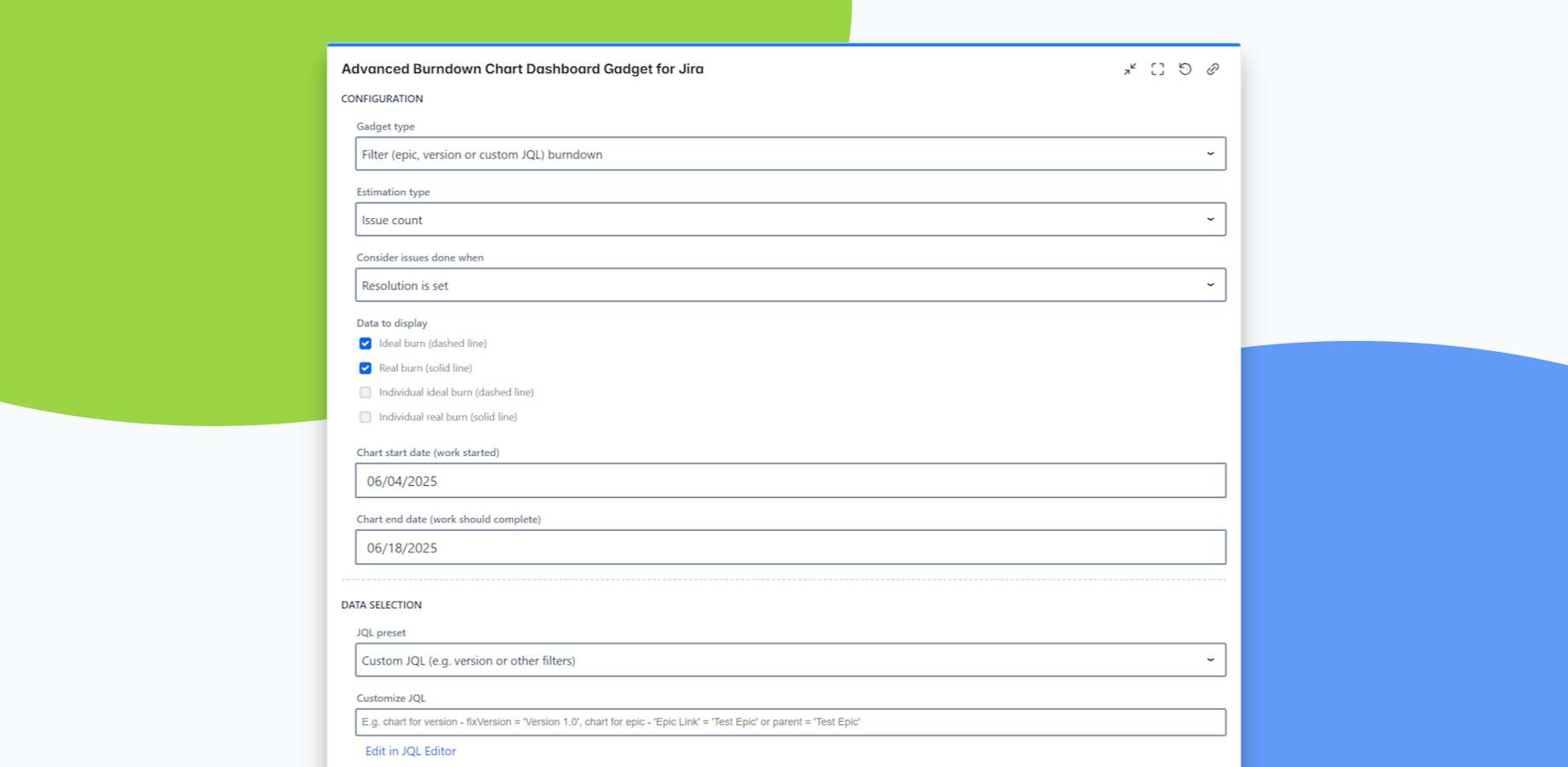This screenshot has height=767, width=1568.
Task: Uncheck the Real burn (solid line) checkbox
Action: [x=365, y=368]
